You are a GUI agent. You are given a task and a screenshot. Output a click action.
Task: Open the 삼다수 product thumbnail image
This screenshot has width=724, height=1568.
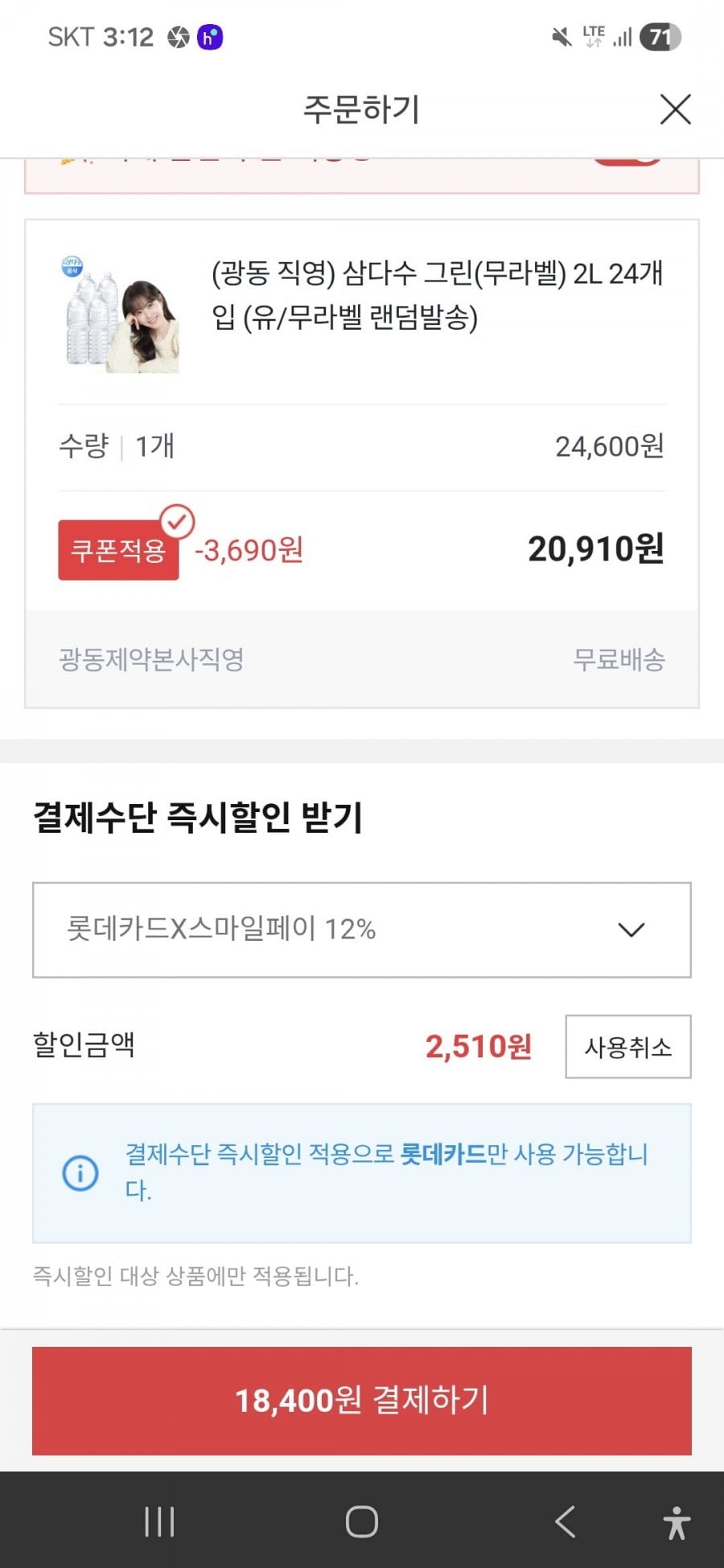pos(121,314)
